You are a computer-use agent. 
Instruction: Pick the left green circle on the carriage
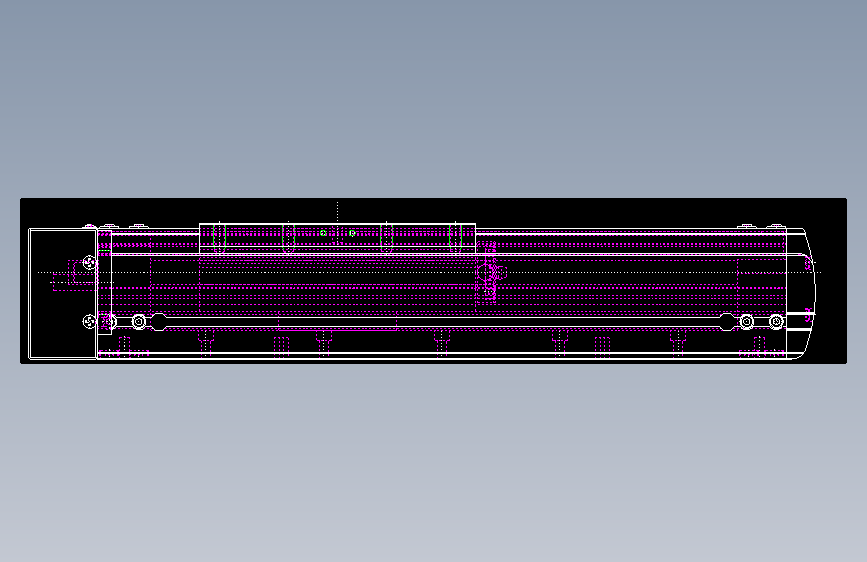323,233
